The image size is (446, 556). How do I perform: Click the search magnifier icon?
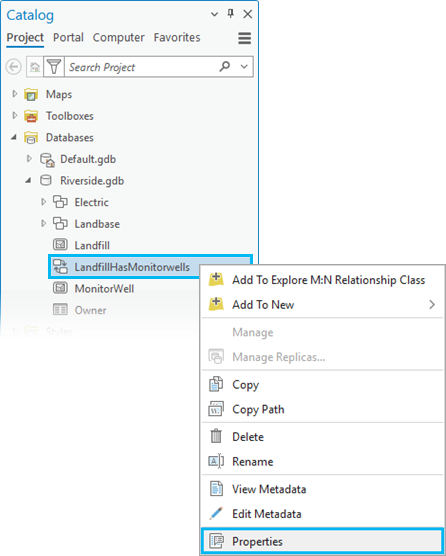(x=225, y=66)
